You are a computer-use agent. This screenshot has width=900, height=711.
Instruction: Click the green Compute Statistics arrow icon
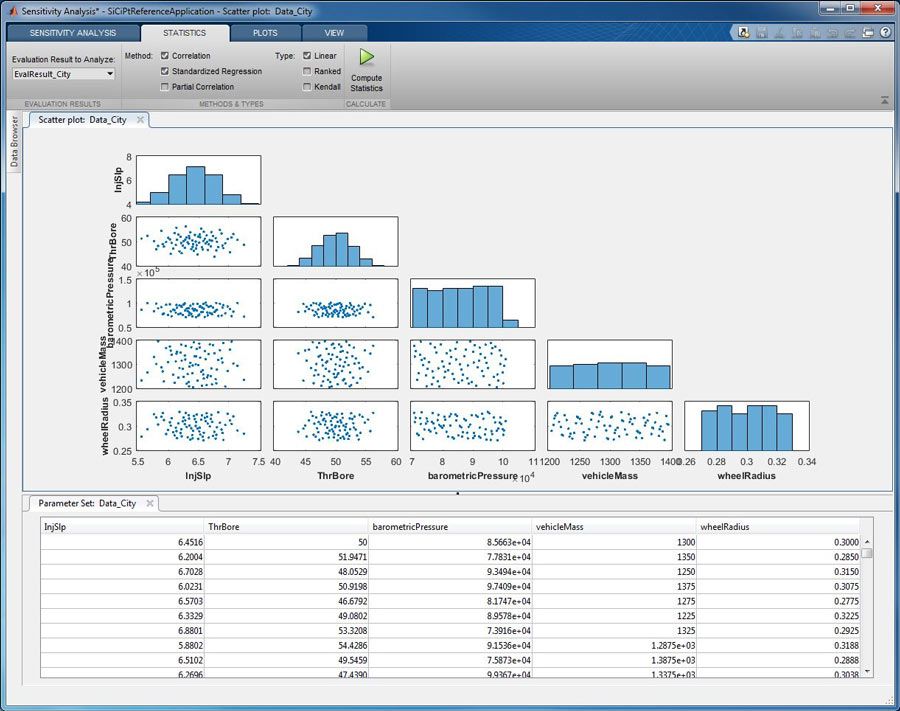coord(366,57)
